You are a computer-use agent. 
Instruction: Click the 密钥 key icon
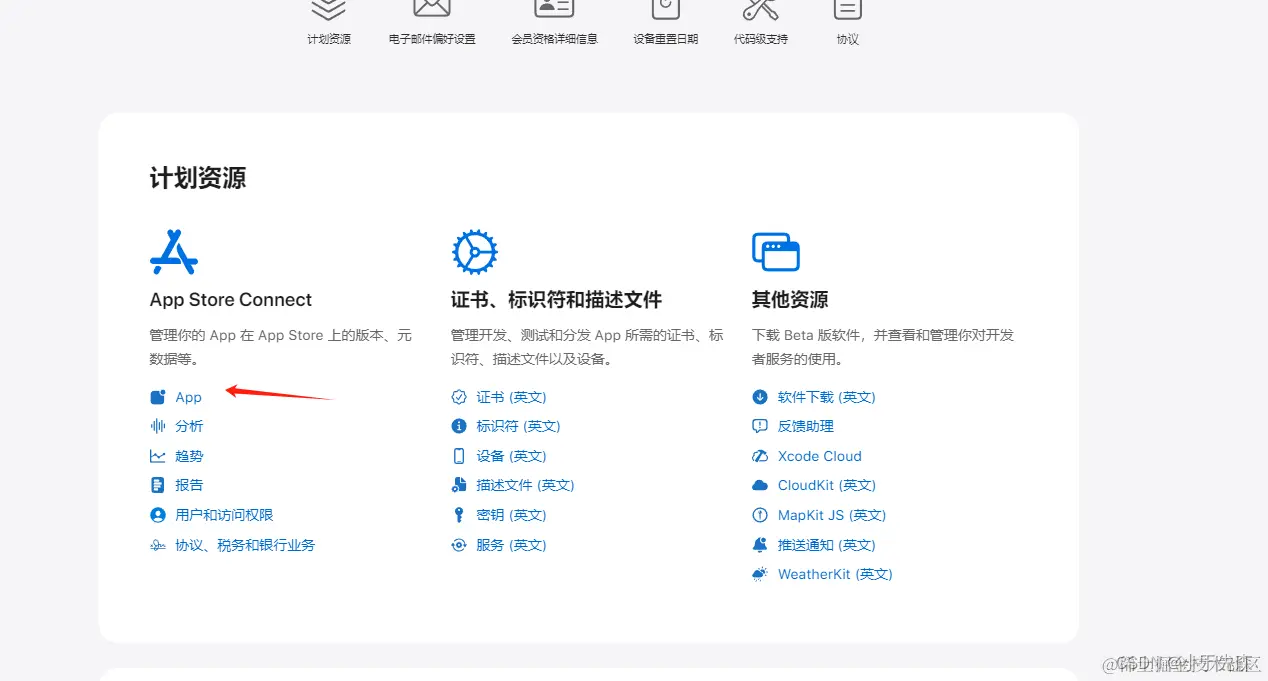pos(458,514)
